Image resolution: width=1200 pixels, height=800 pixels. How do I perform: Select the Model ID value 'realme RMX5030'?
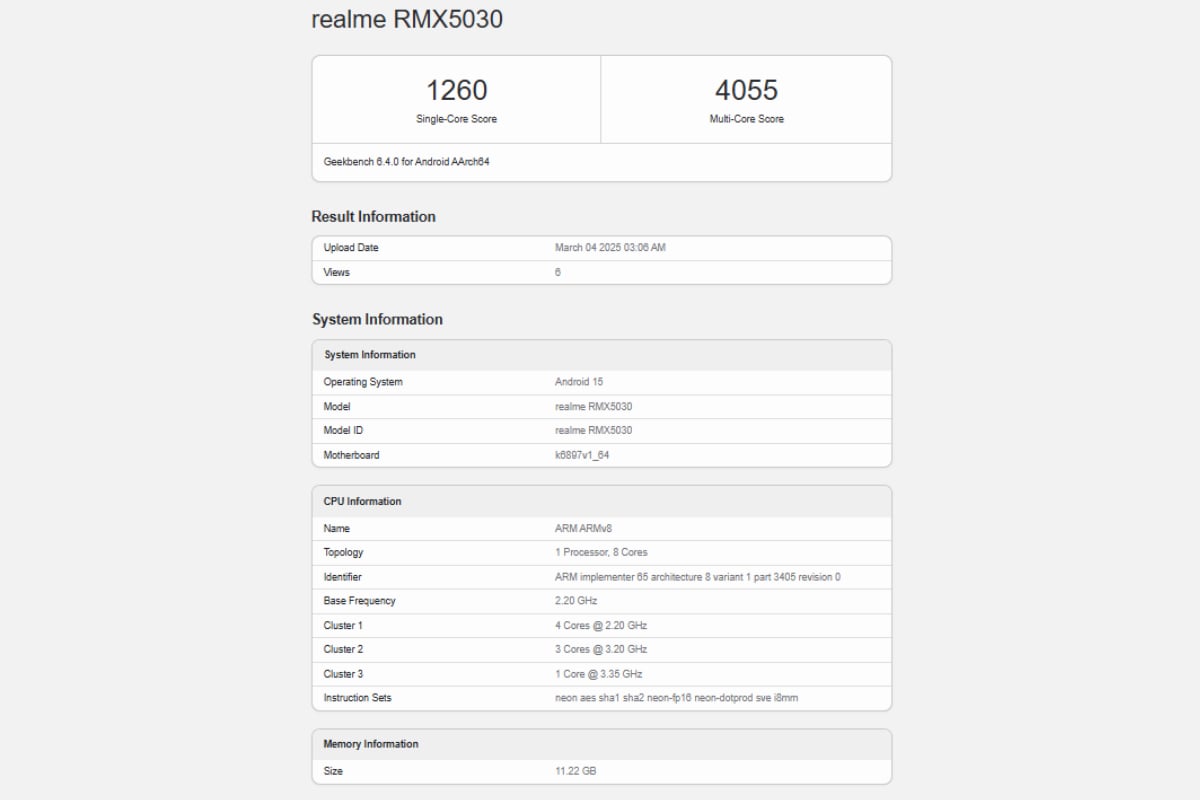(593, 430)
